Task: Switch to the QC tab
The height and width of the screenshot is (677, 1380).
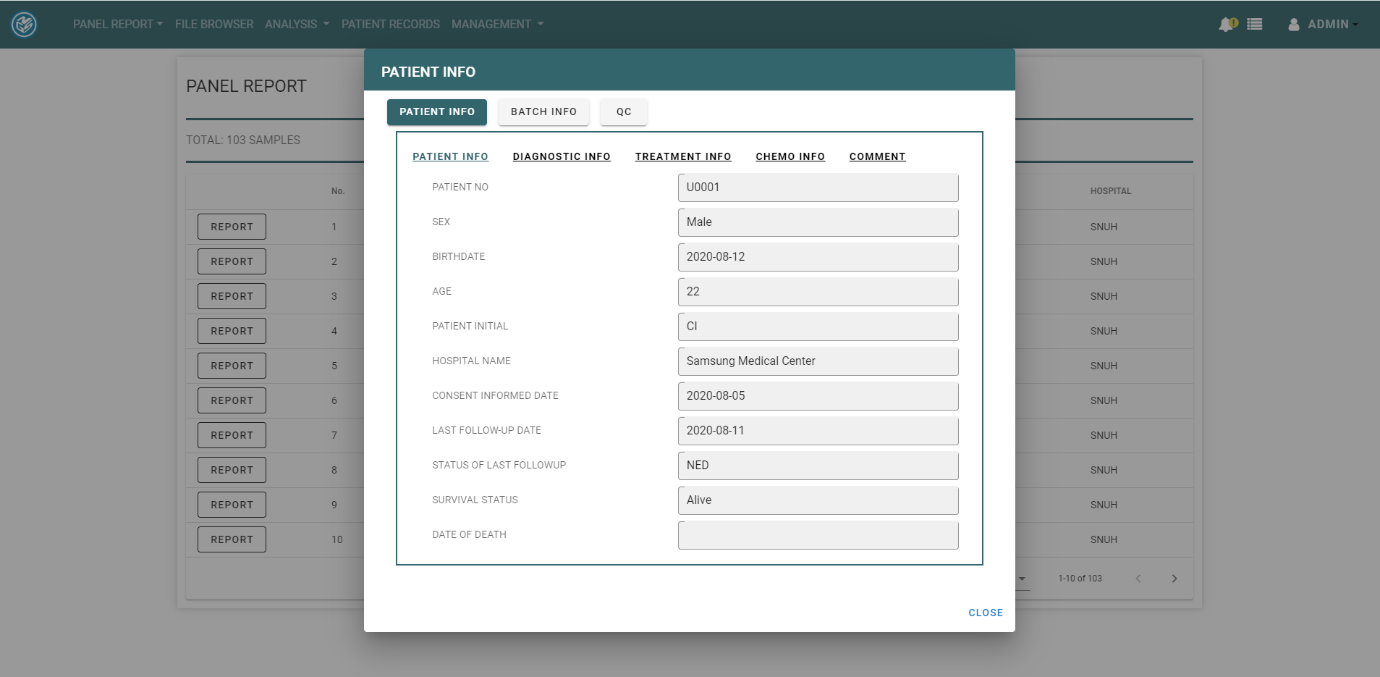Action: coord(623,112)
